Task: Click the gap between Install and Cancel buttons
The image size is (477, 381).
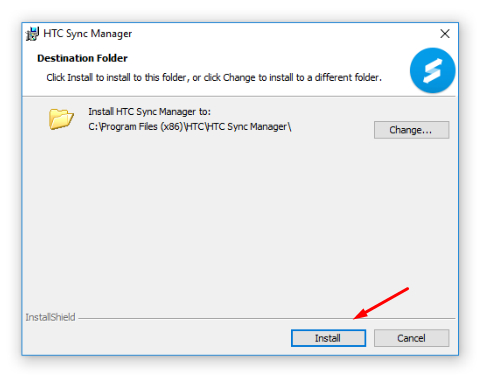Action: click(370, 338)
